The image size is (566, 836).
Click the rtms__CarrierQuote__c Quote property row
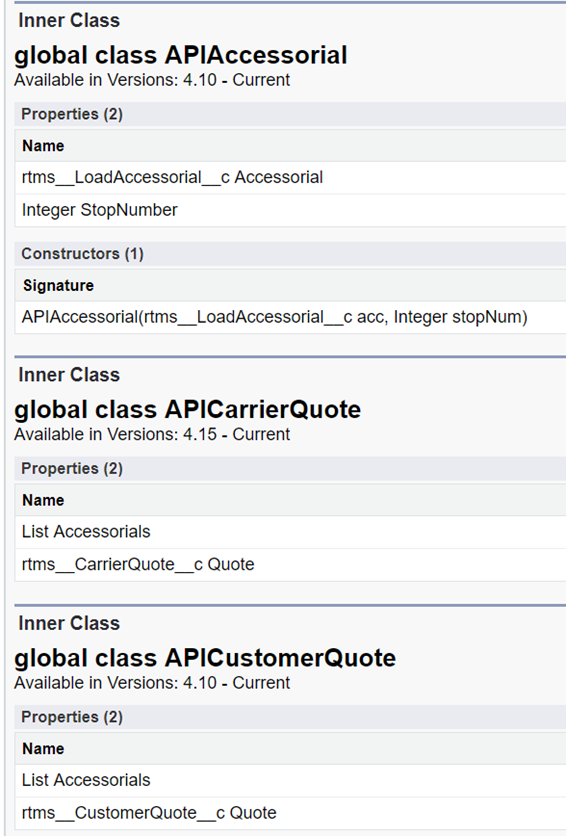(290, 565)
